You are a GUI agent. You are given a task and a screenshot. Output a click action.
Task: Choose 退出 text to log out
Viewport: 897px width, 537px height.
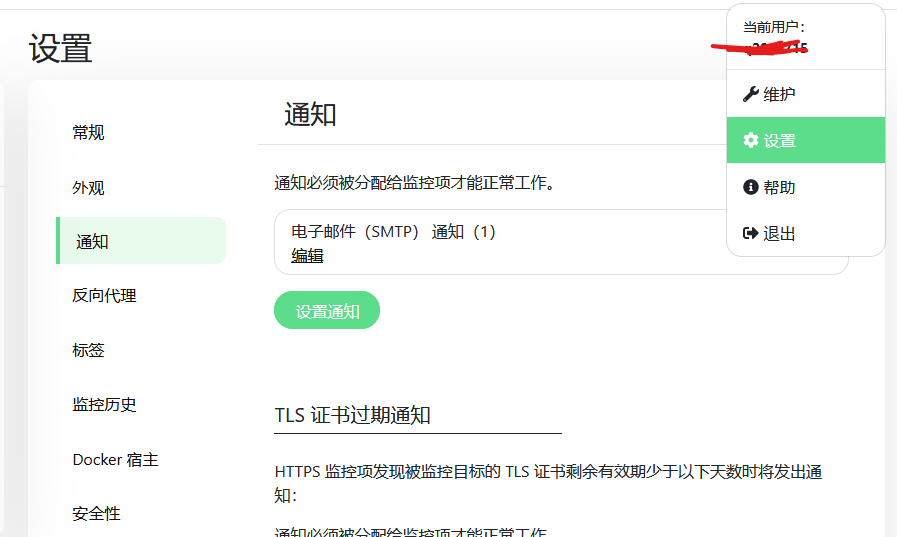(x=780, y=233)
